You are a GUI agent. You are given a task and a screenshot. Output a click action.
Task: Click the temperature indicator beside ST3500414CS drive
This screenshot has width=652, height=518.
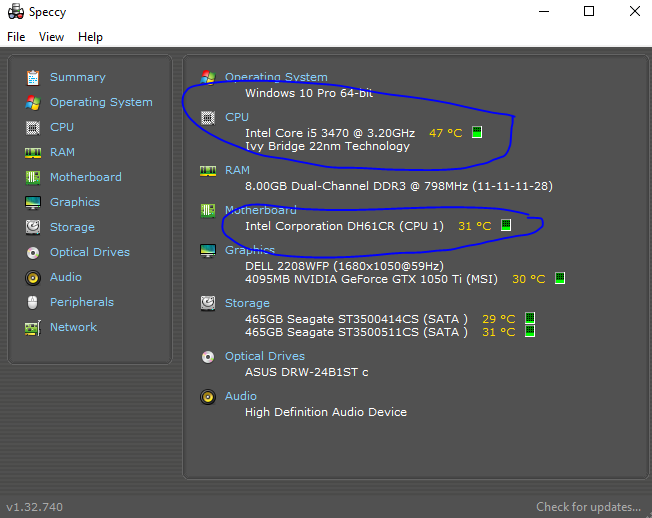click(530, 318)
